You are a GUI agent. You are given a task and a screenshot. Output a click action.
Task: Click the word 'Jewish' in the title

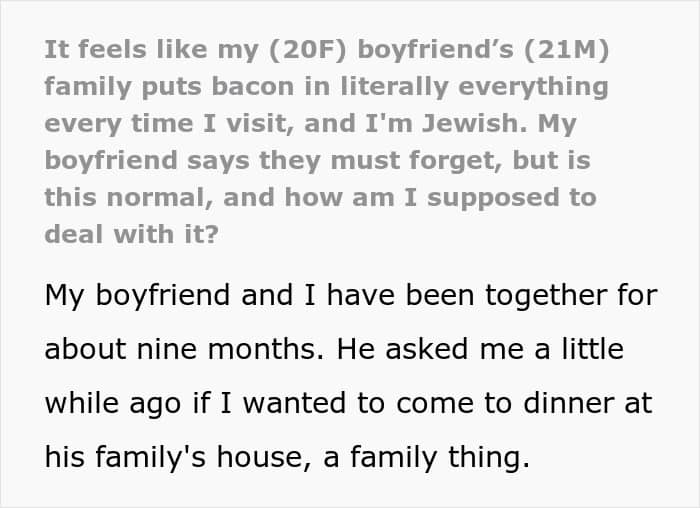(474, 123)
